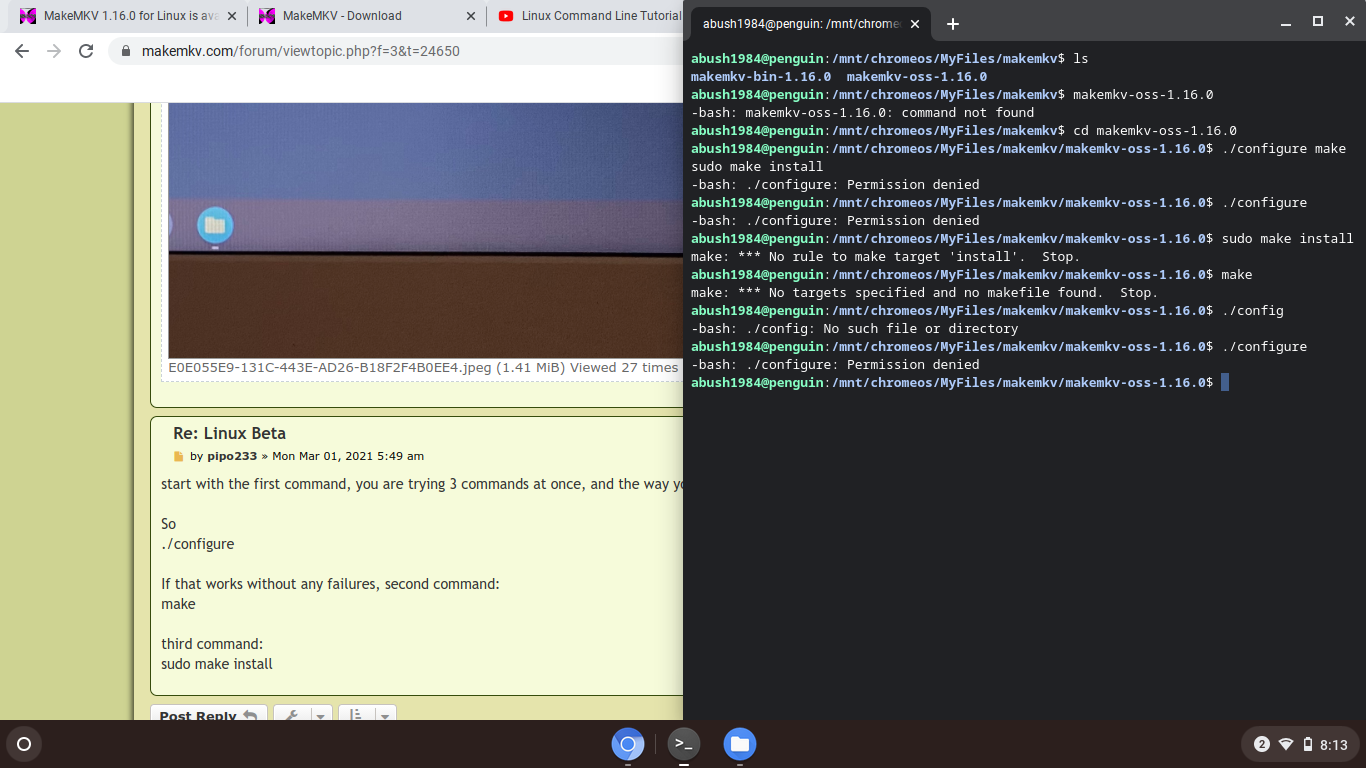This screenshot has height=768, width=1366.
Task: Close the 'MakeMKV 1.16.0 for Linux' tab
Action: [232, 16]
